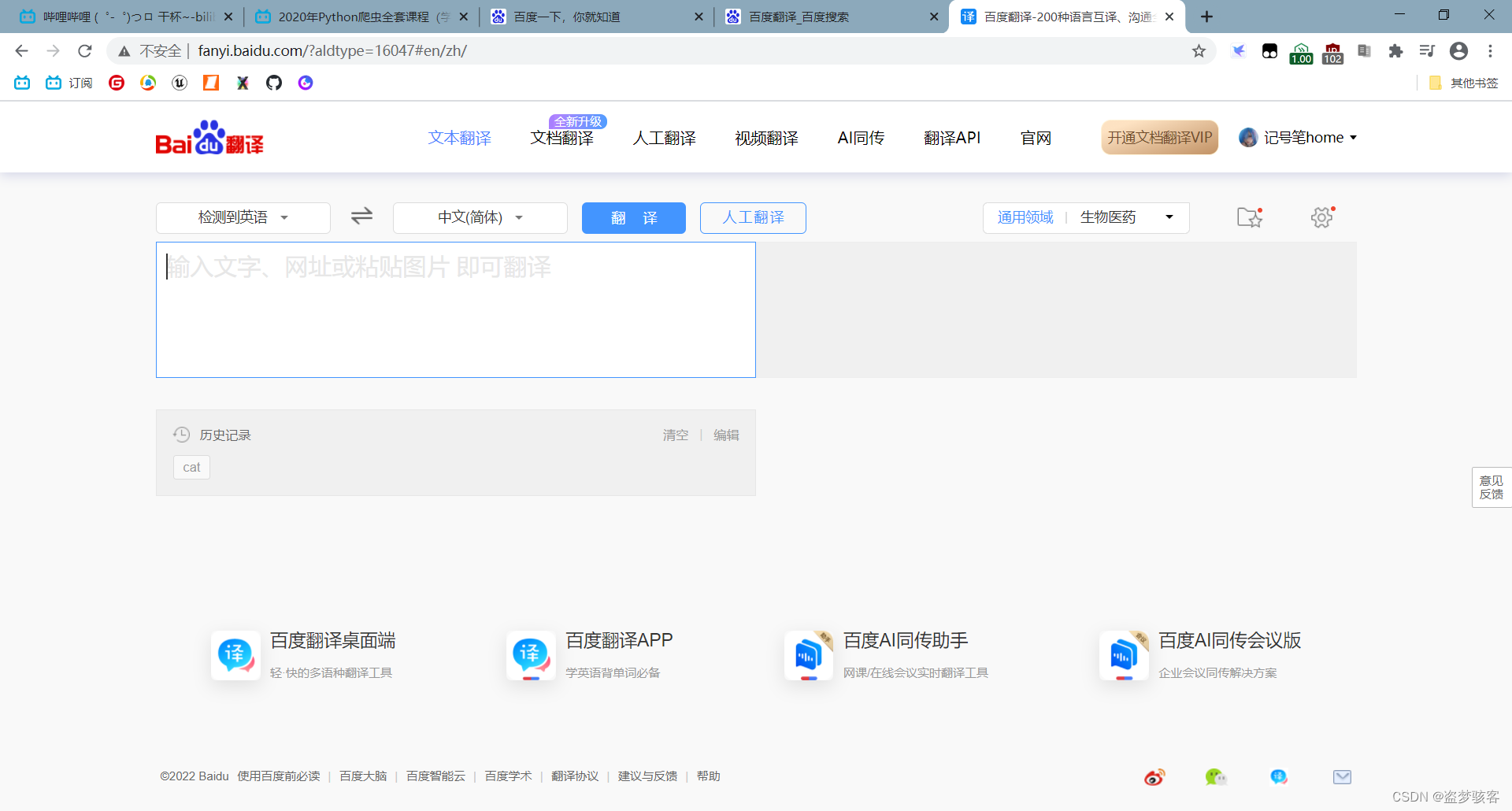Expand the source language 检测到英语 dropdown
The width and height of the screenshot is (1512, 811).
click(243, 217)
